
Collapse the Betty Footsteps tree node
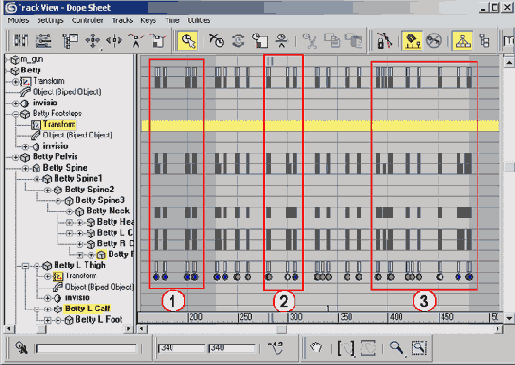coord(15,114)
